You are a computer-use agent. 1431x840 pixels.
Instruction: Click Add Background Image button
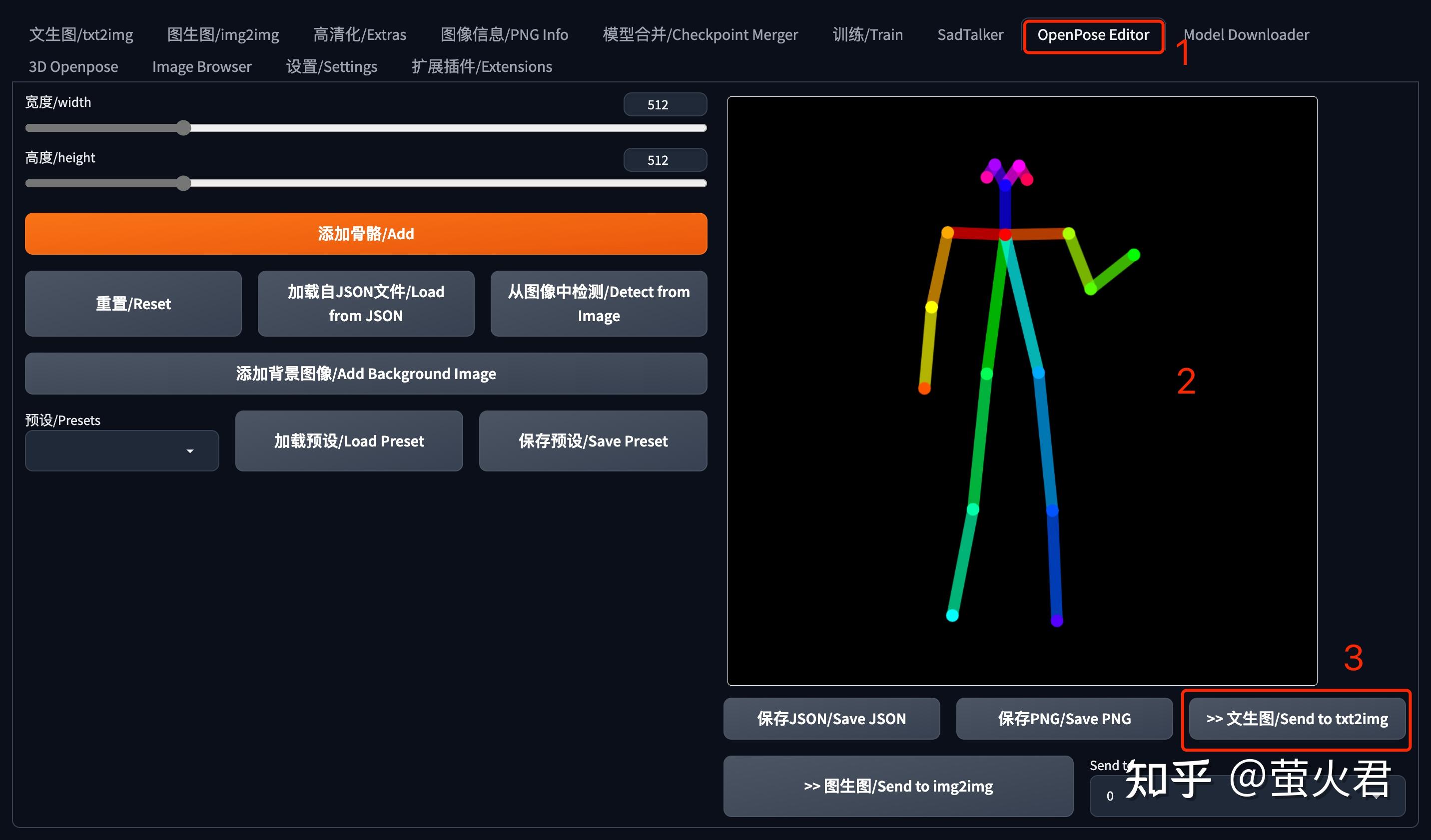(365, 374)
